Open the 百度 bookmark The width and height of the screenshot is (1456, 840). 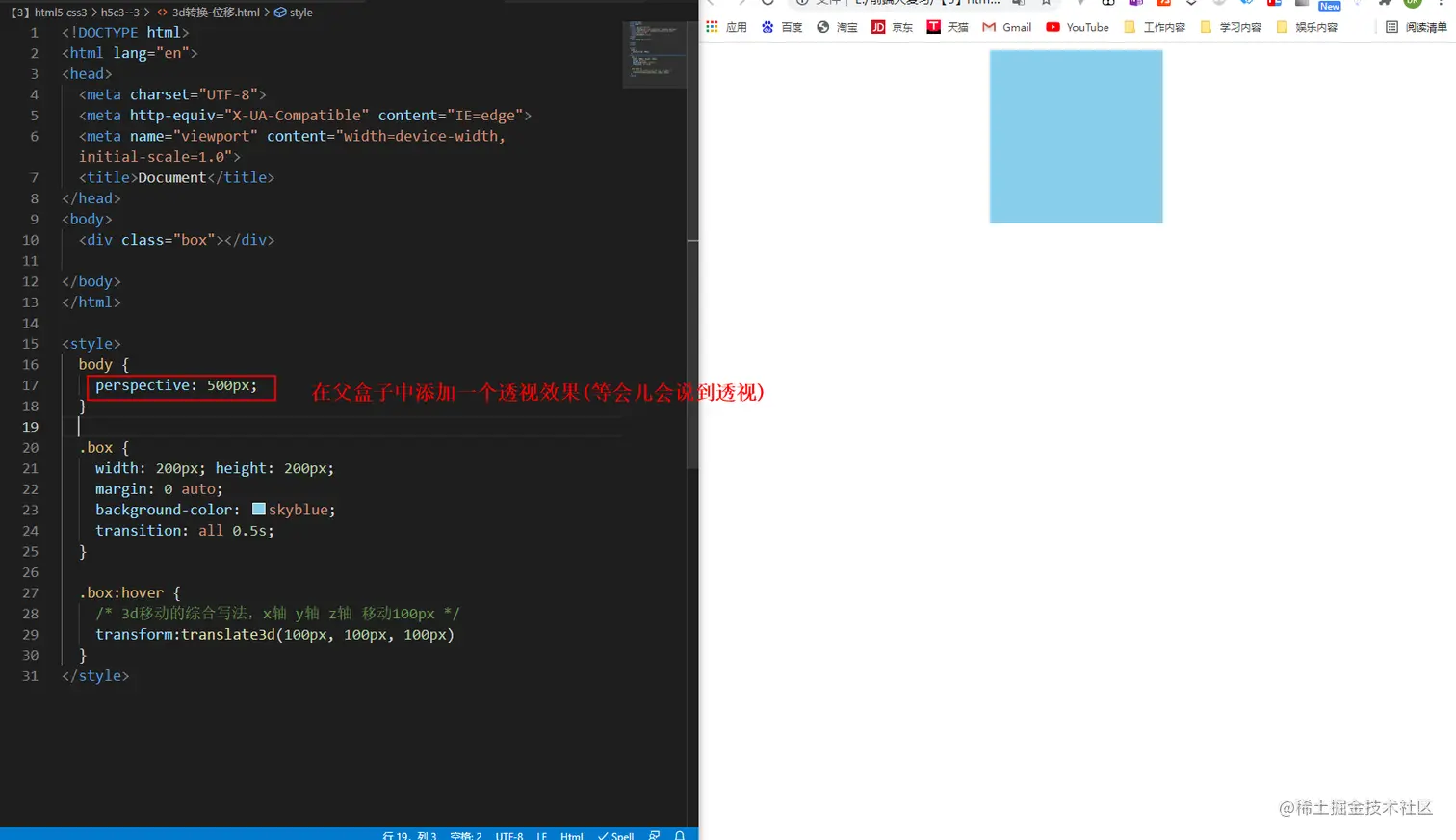(x=781, y=27)
